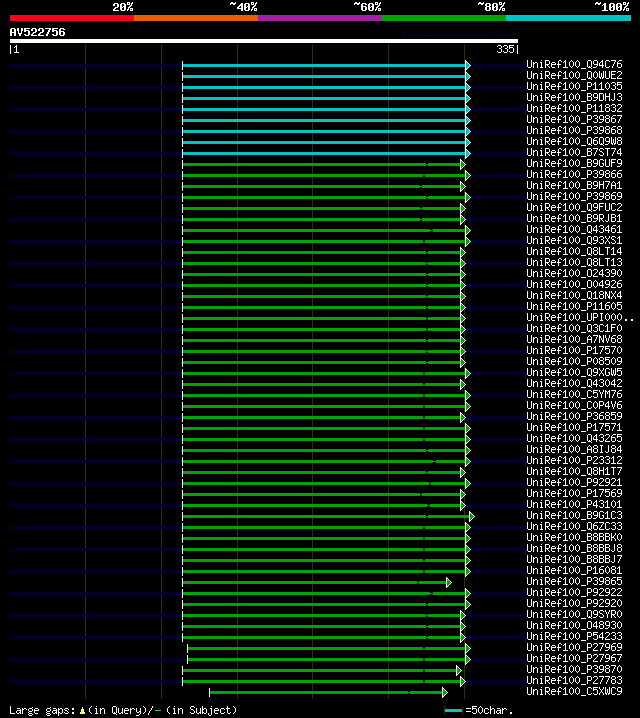Select truncated label UniRef100_UPI000..

point(580,317)
